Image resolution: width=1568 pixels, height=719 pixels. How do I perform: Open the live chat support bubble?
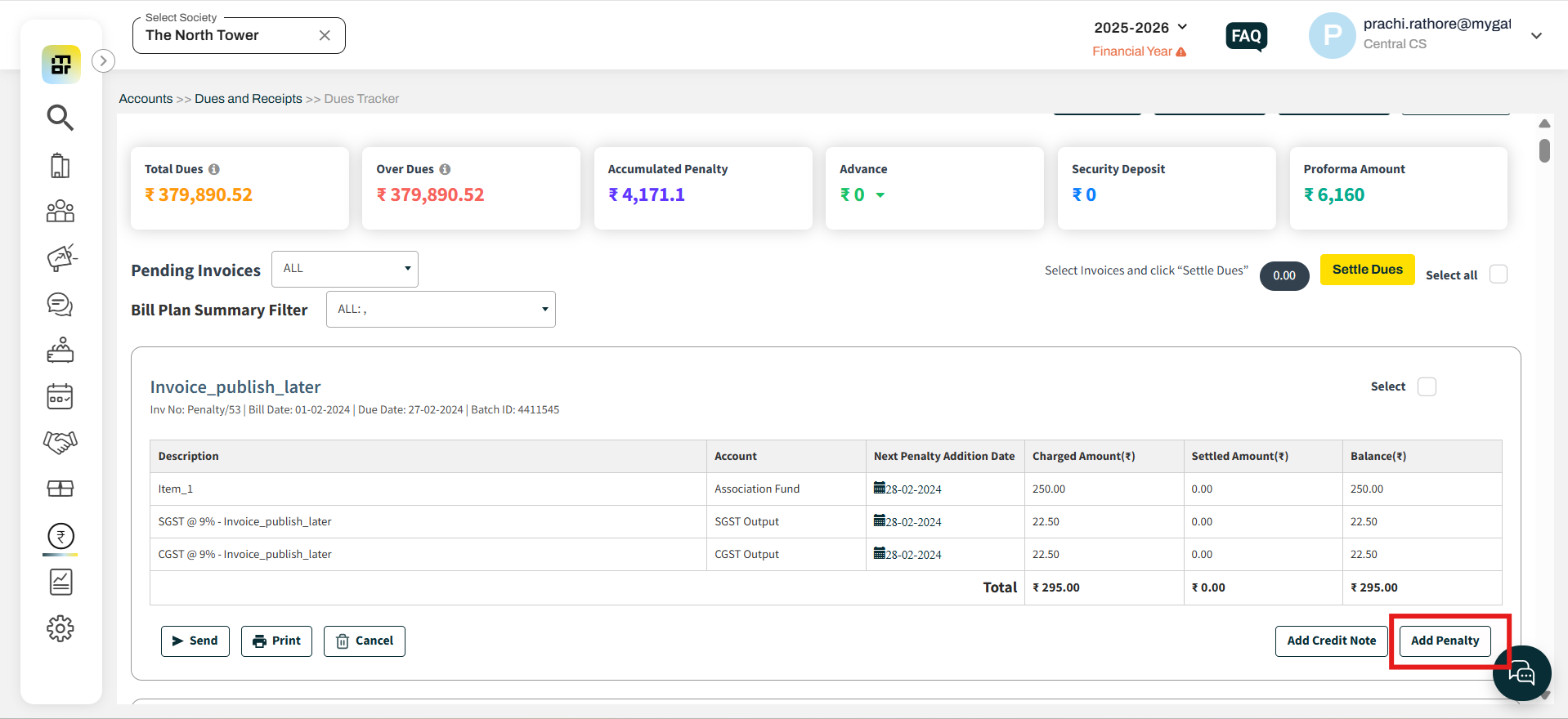pos(1521,673)
